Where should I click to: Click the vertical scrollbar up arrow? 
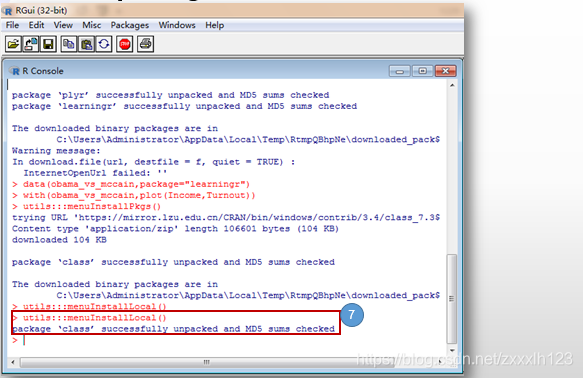pyautogui.click(x=452, y=85)
